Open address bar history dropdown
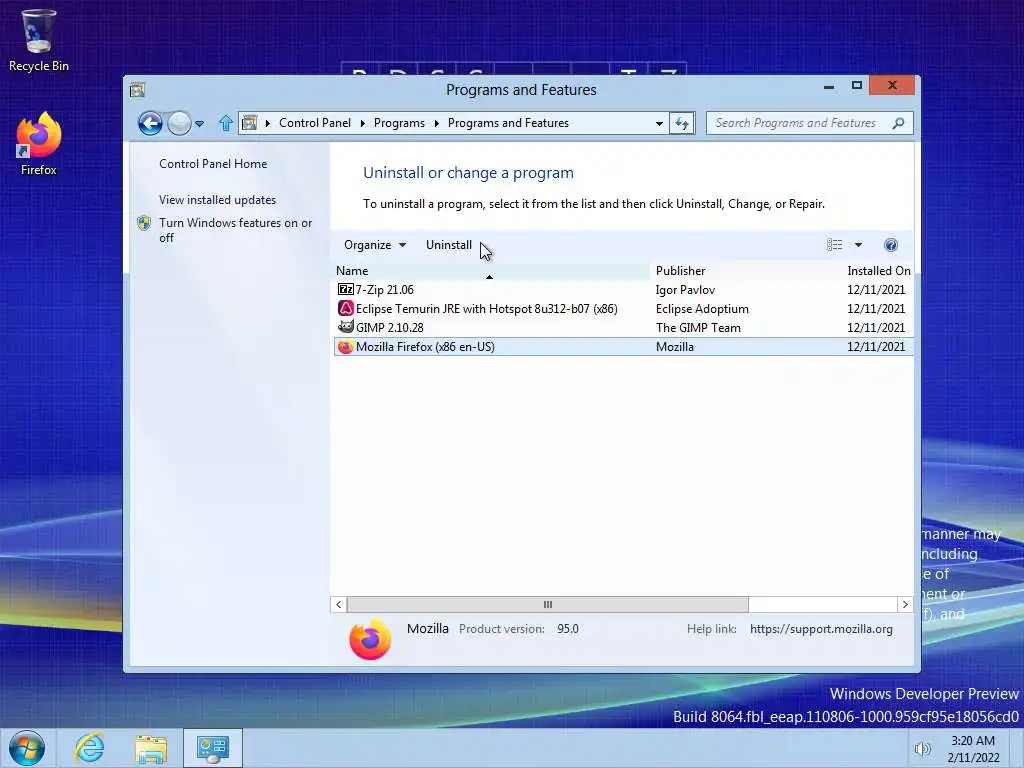 [659, 123]
